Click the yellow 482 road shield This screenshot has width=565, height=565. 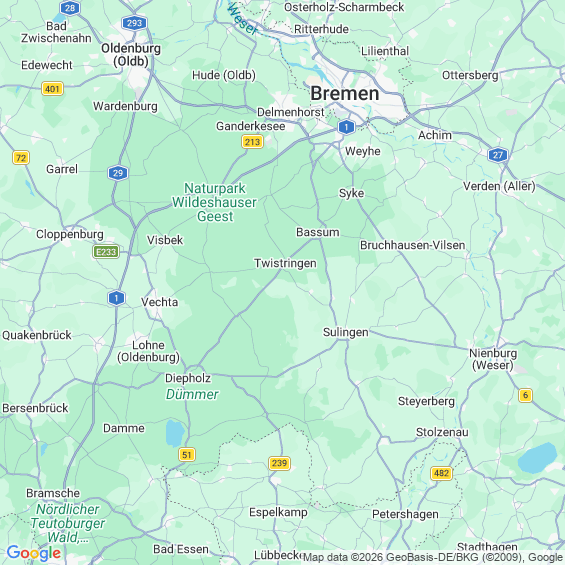coord(441,473)
